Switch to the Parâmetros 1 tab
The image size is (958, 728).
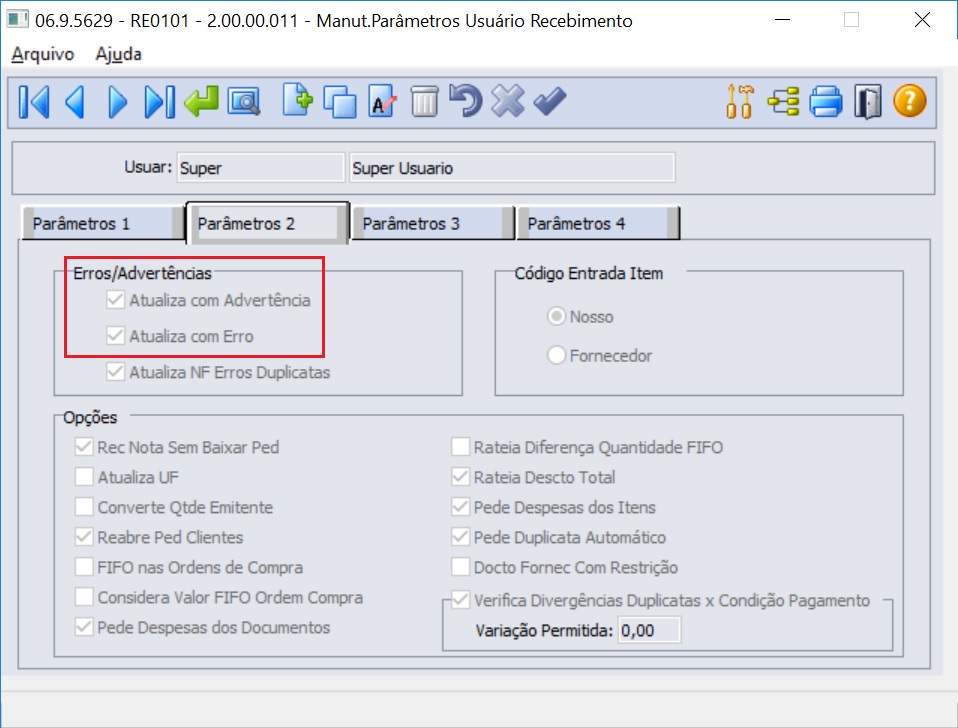click(103, 224)
